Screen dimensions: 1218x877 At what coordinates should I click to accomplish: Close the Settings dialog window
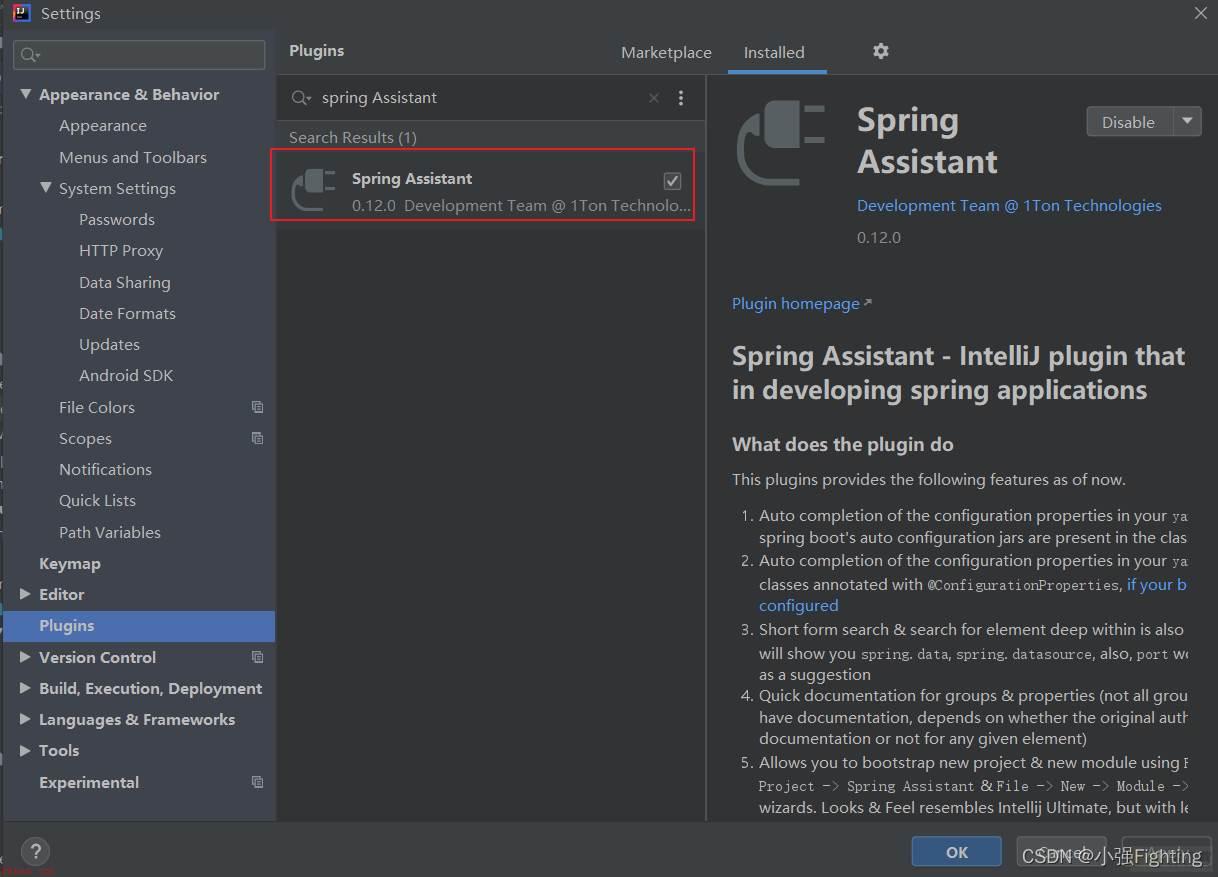[x=1201, y=12]
